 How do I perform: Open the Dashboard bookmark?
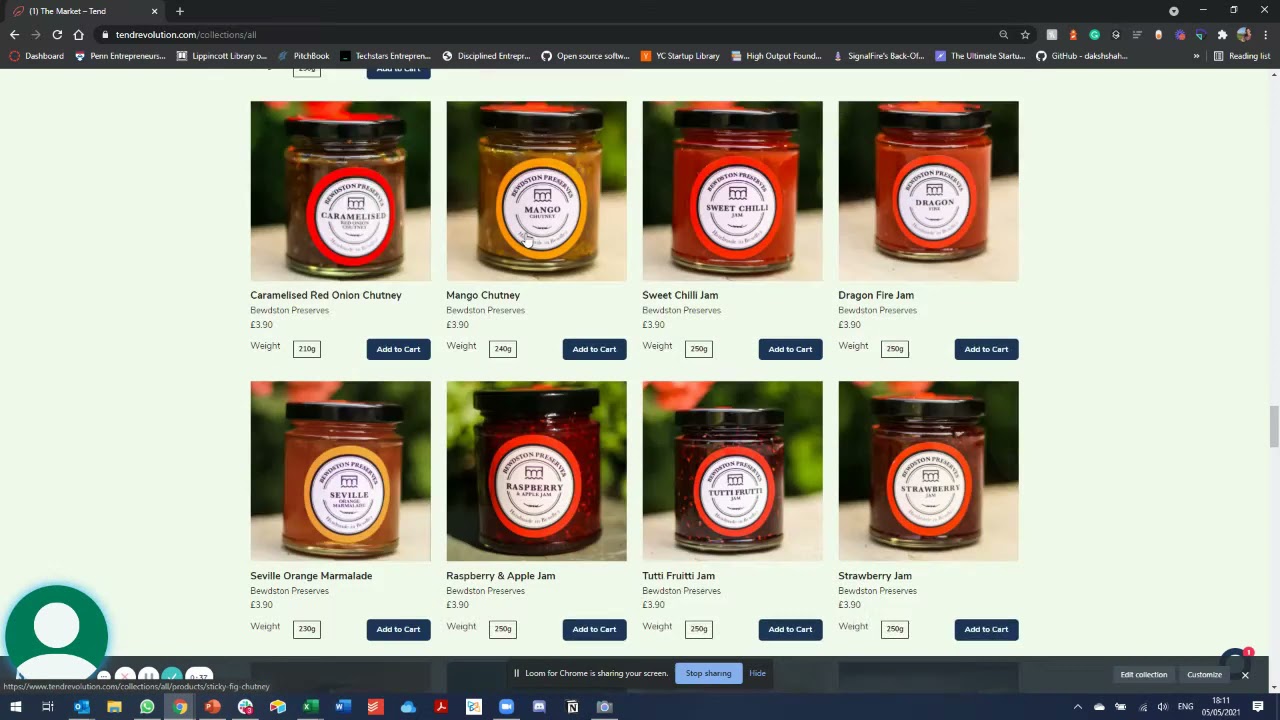36,56
